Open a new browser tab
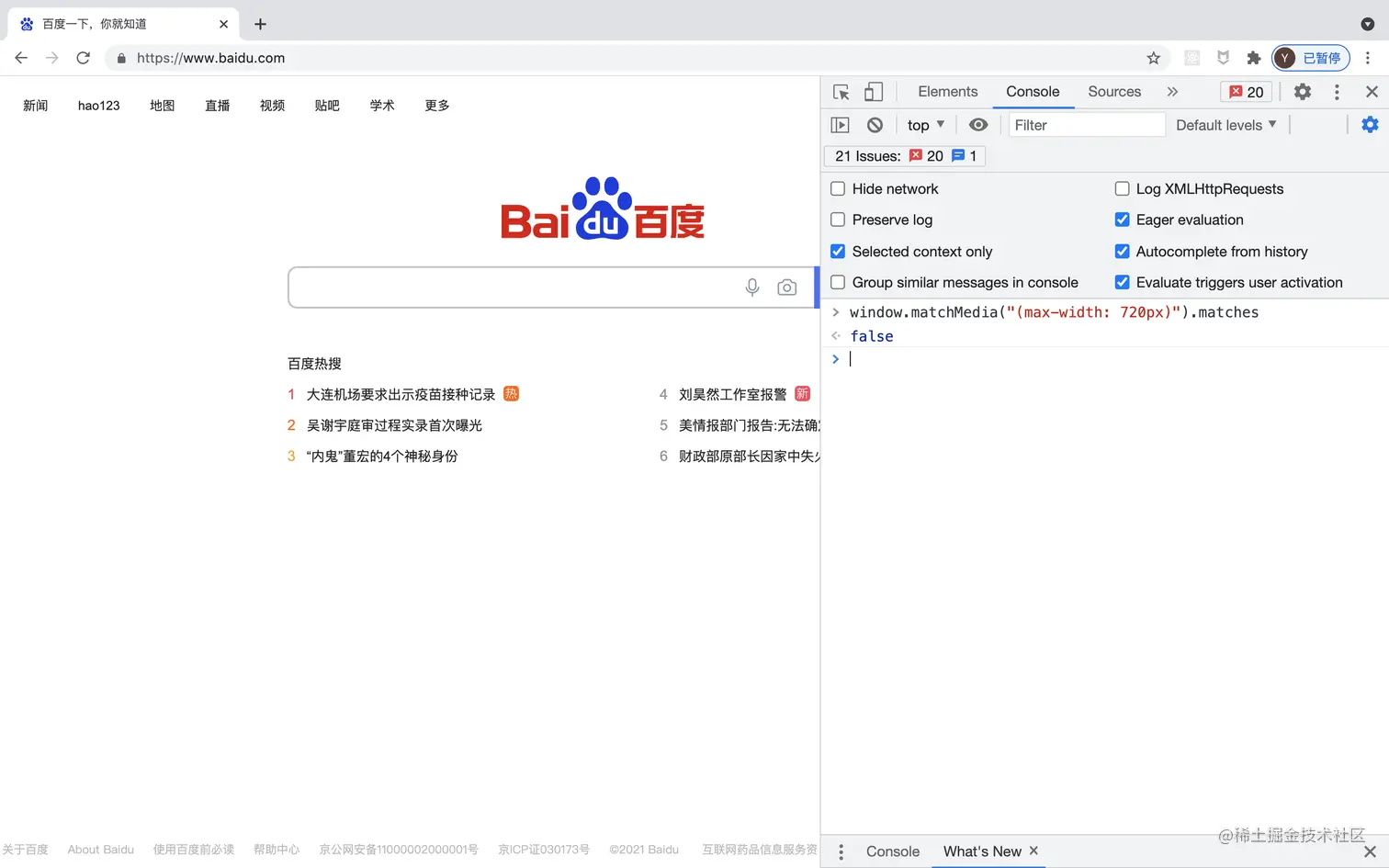 (260, 24)
